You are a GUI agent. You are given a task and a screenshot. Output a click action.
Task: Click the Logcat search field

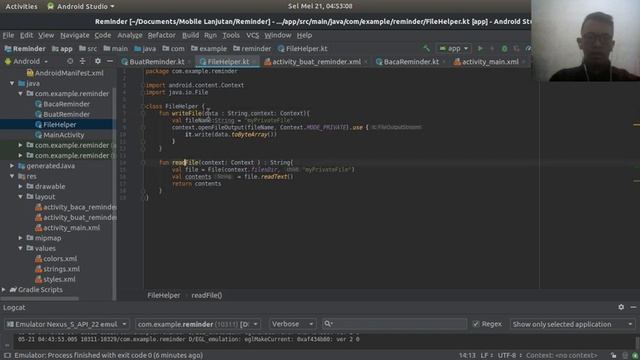[394, 324]
